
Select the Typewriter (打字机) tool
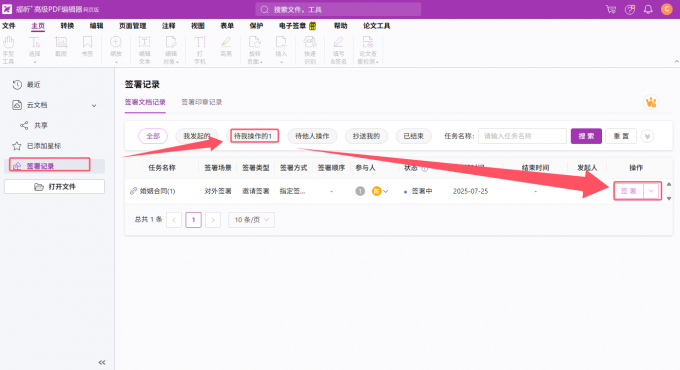(199, 50)
